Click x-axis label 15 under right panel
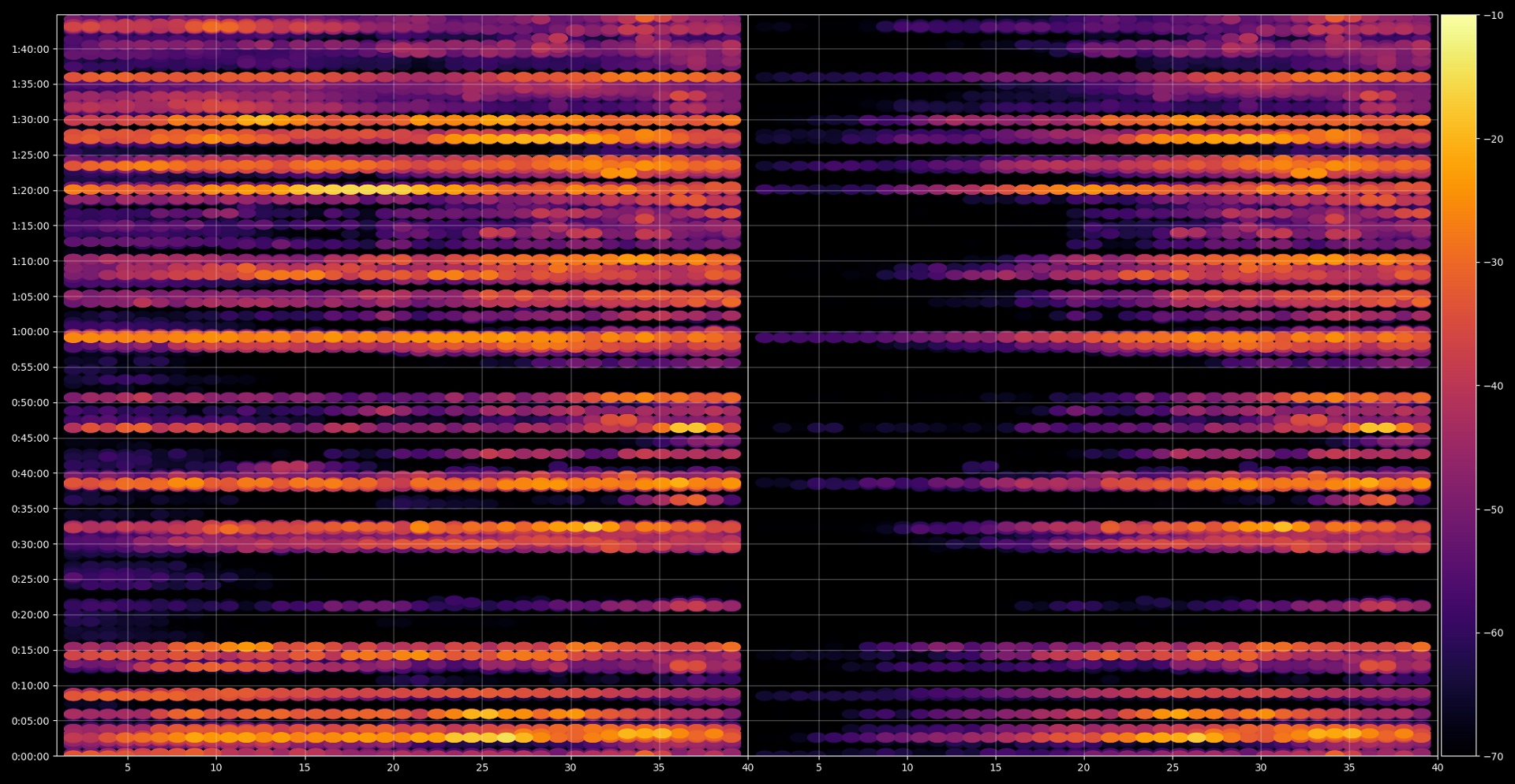This screenshot has height=784, width=1515. [x=996, y=767]
